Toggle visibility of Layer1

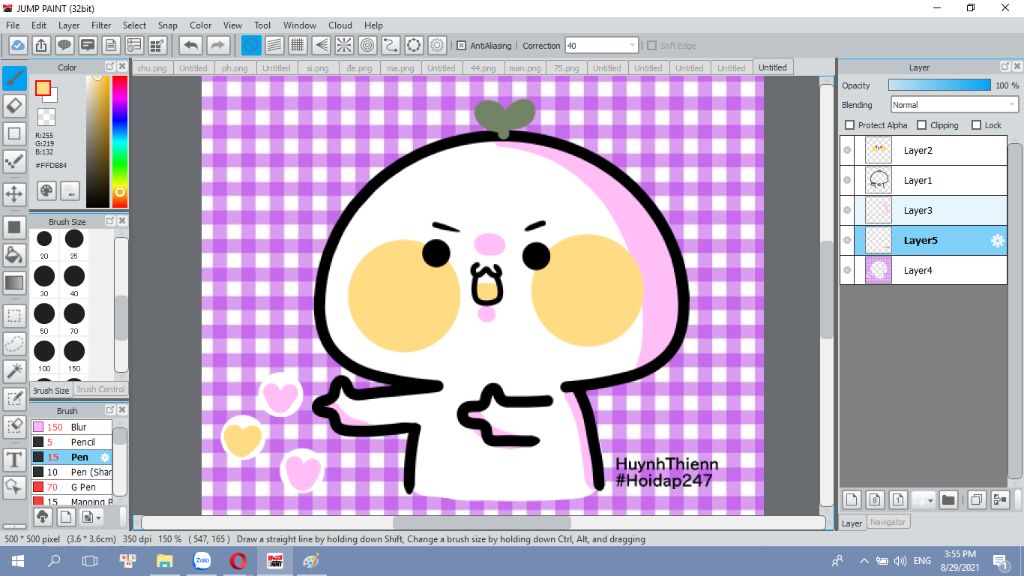(847, 180)
